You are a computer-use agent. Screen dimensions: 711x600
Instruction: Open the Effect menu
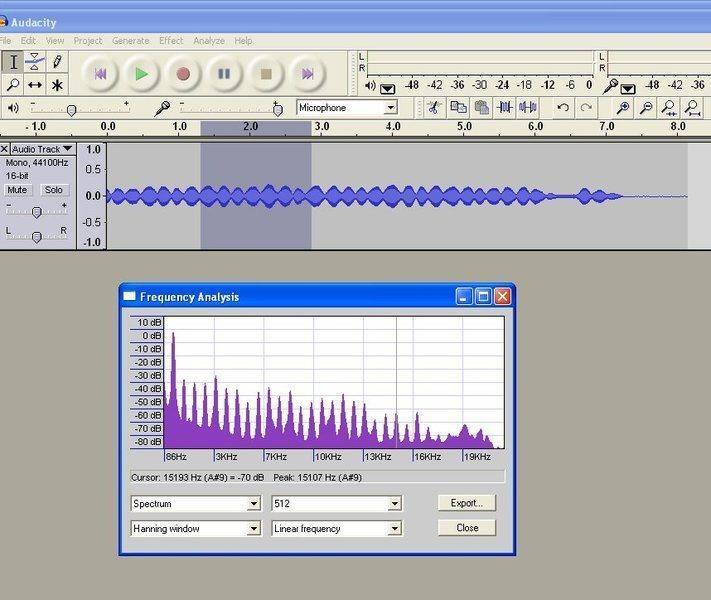pyautogui.click(x=171, y=41)
